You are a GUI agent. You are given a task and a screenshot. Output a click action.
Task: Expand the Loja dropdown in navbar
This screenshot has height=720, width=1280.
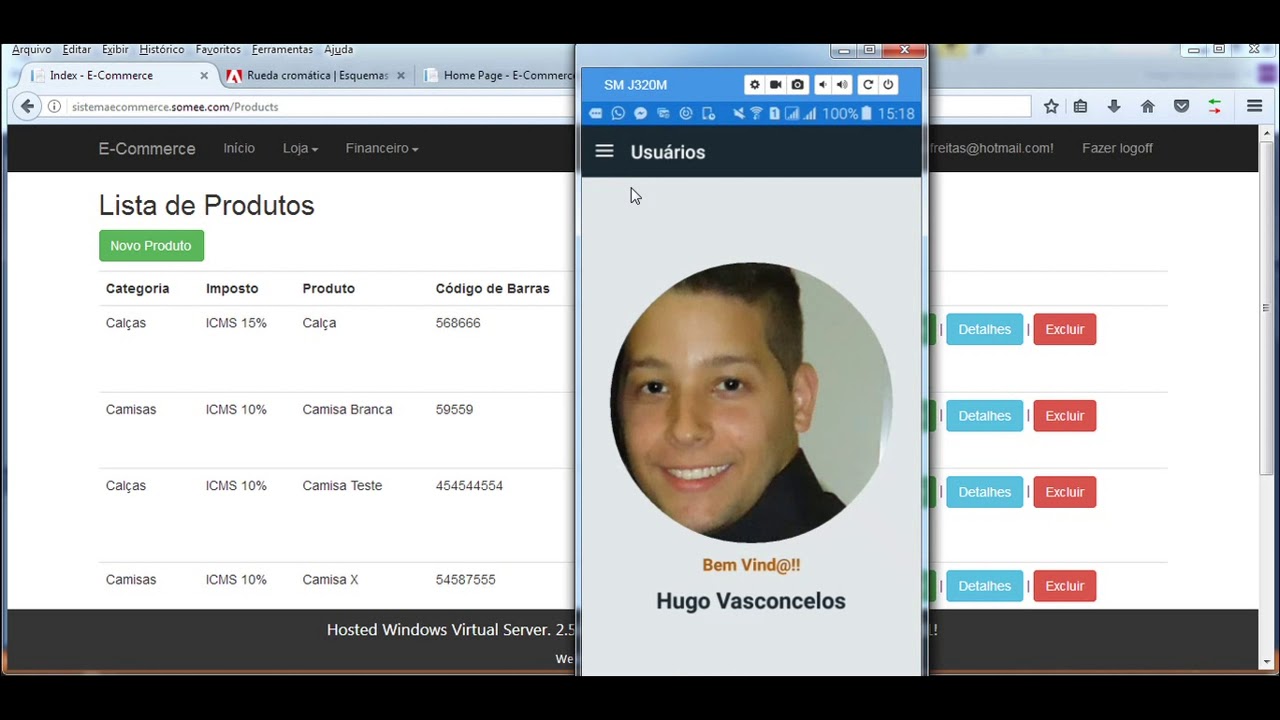(x=300, y=148)
